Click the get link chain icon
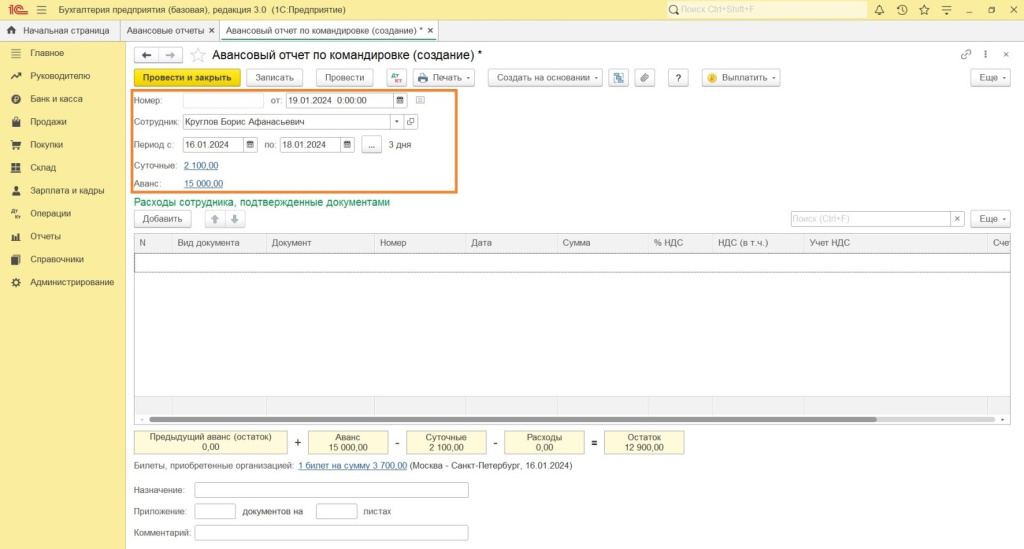 (x=965, y=55)
